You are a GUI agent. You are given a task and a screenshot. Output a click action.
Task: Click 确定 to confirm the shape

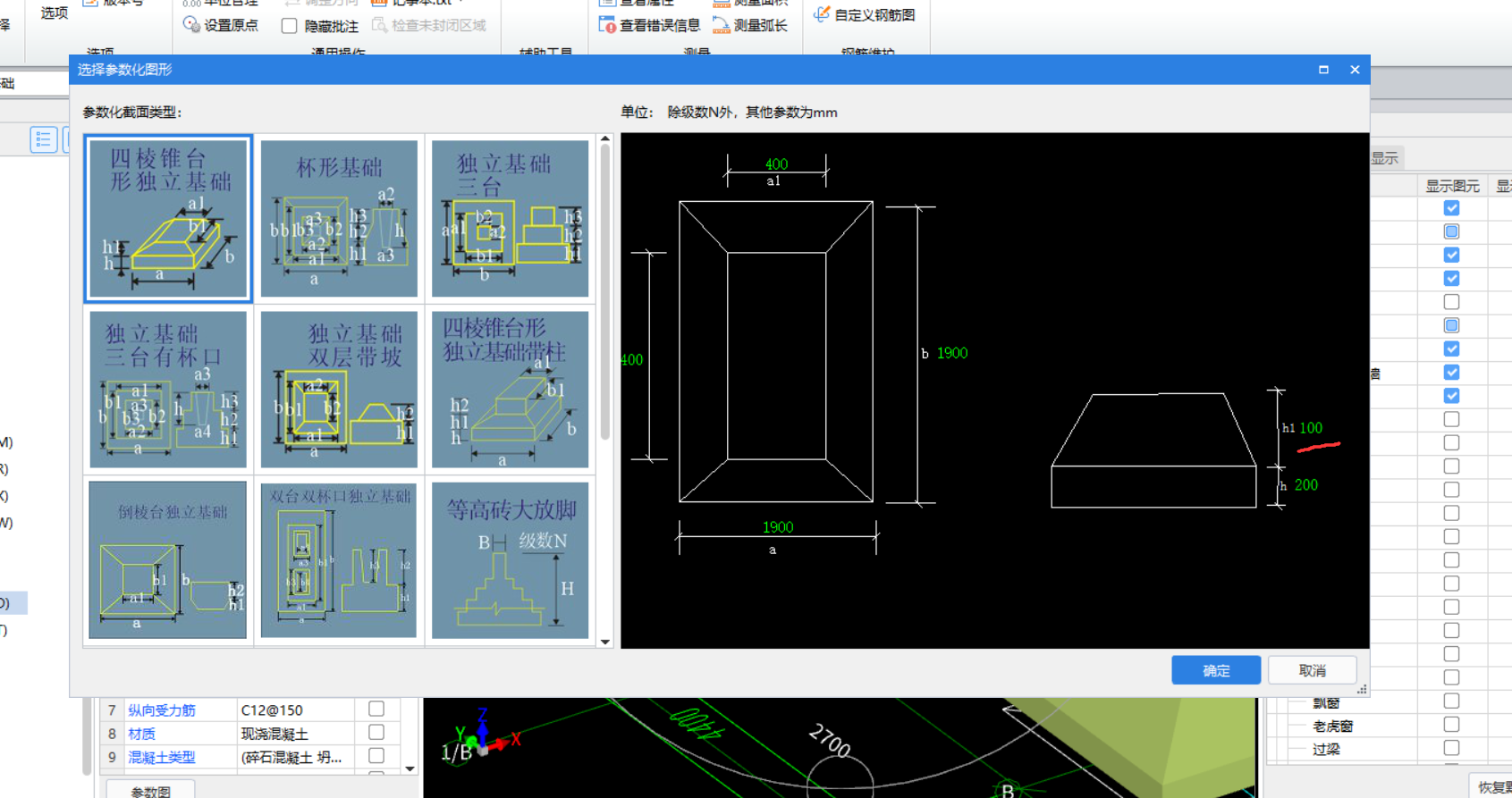click(x=1216, y=670)
